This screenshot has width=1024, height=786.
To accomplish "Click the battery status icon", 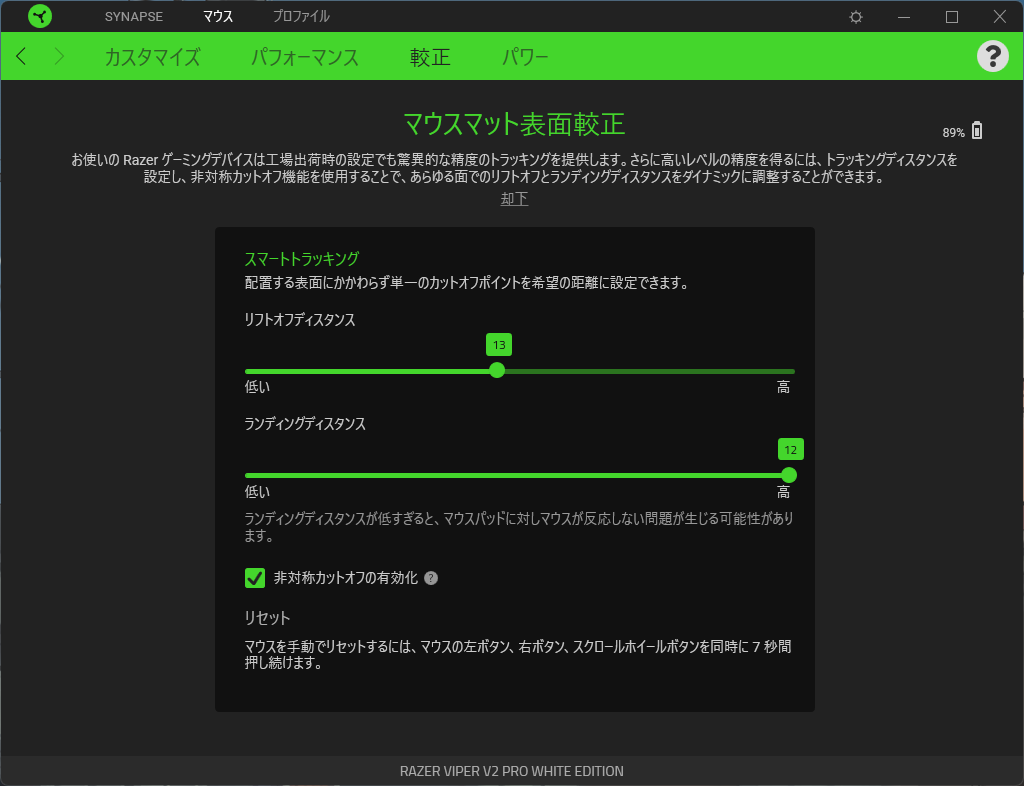I will coord(976,131).
